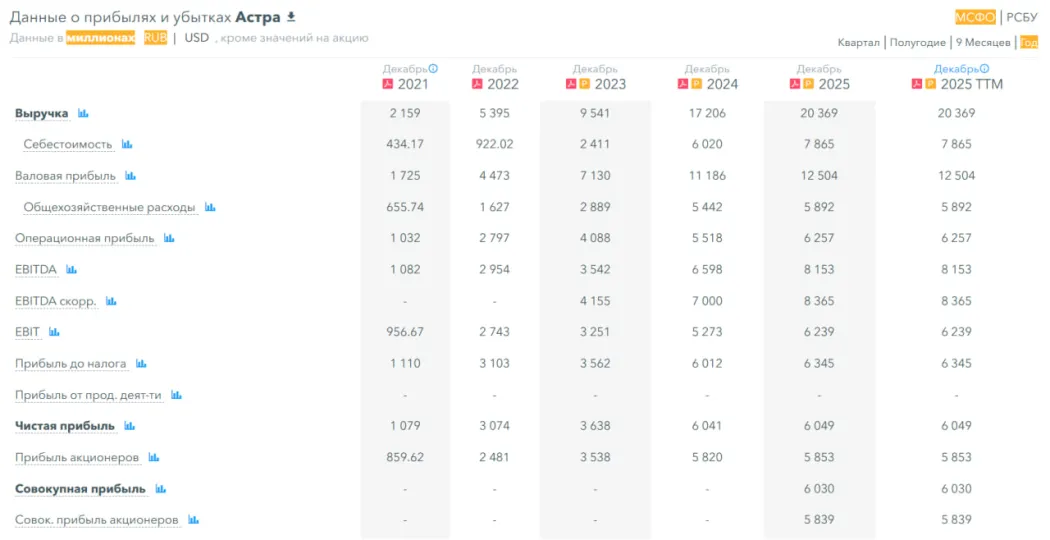Viewport: 1050px width, 540px height.
Task: Switch period to Квартал
Action: (859, 42)
